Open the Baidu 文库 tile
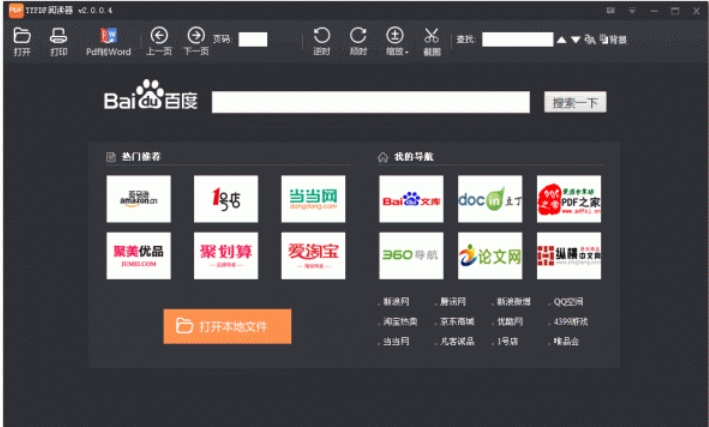 (411, 199)
